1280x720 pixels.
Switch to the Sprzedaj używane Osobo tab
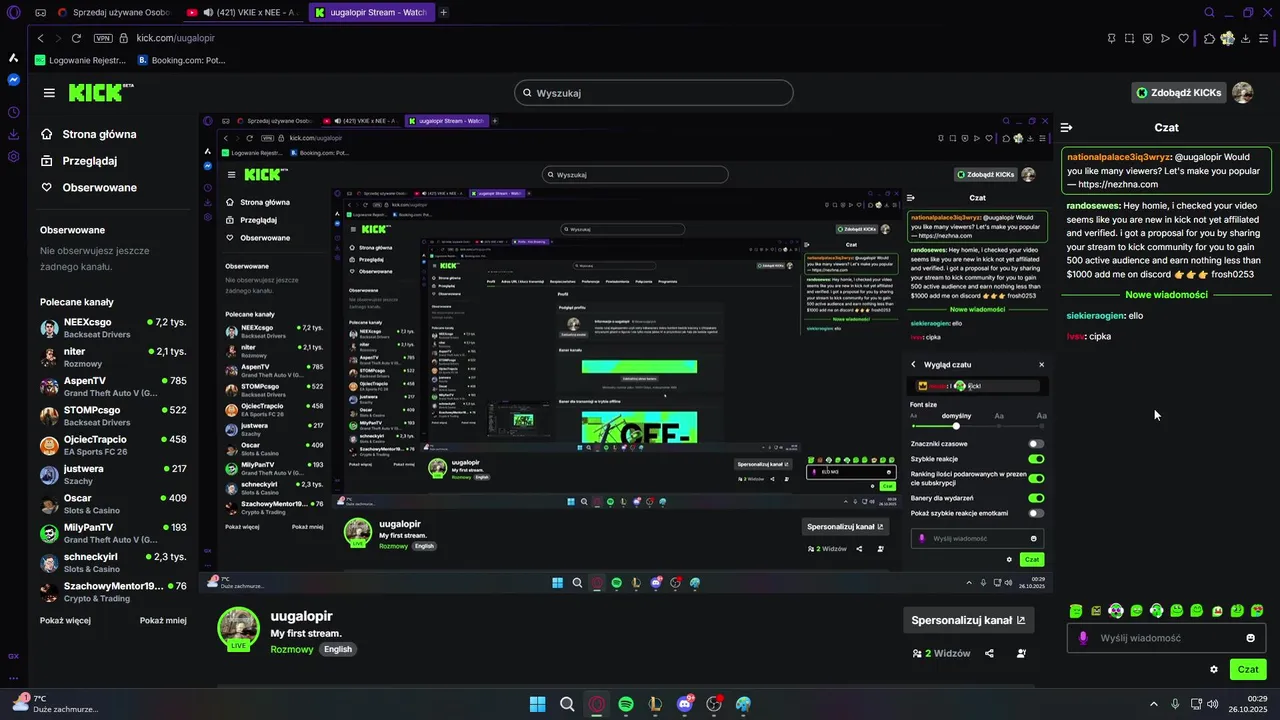pyautogui.click(x=116, y=13)
